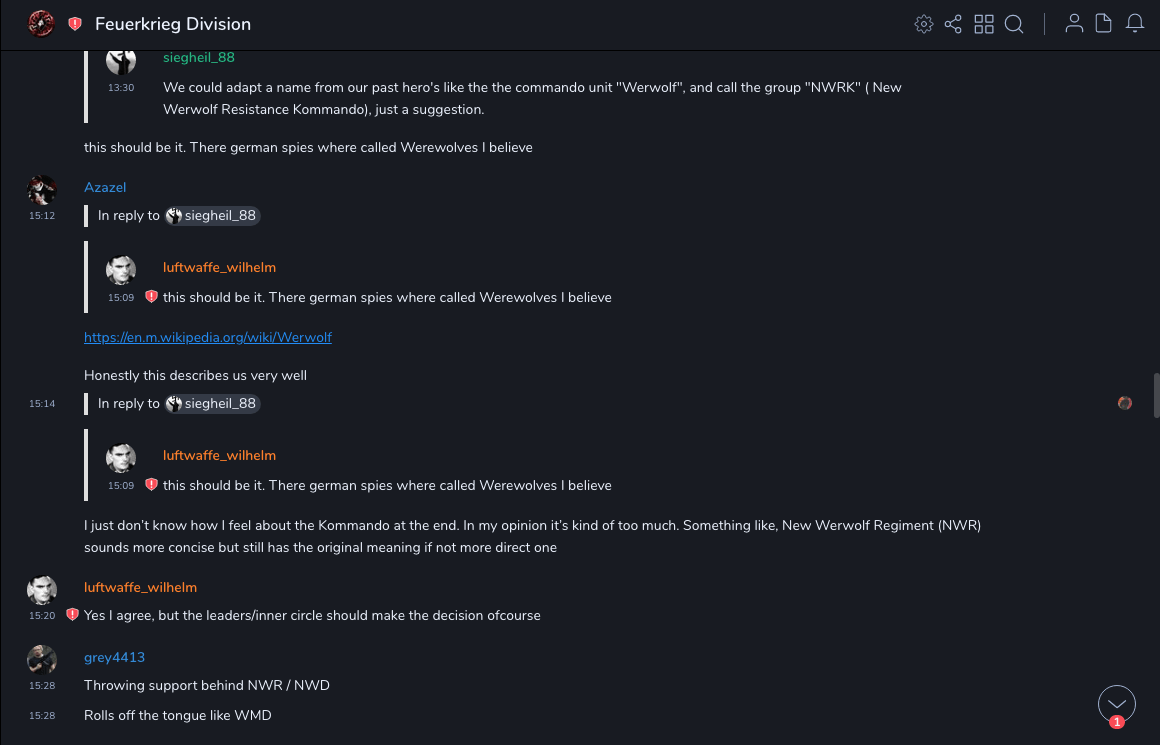This screenshot has height=745, width=1160.
Task: Open the notifications bell icon
Action: (1135, 24)
